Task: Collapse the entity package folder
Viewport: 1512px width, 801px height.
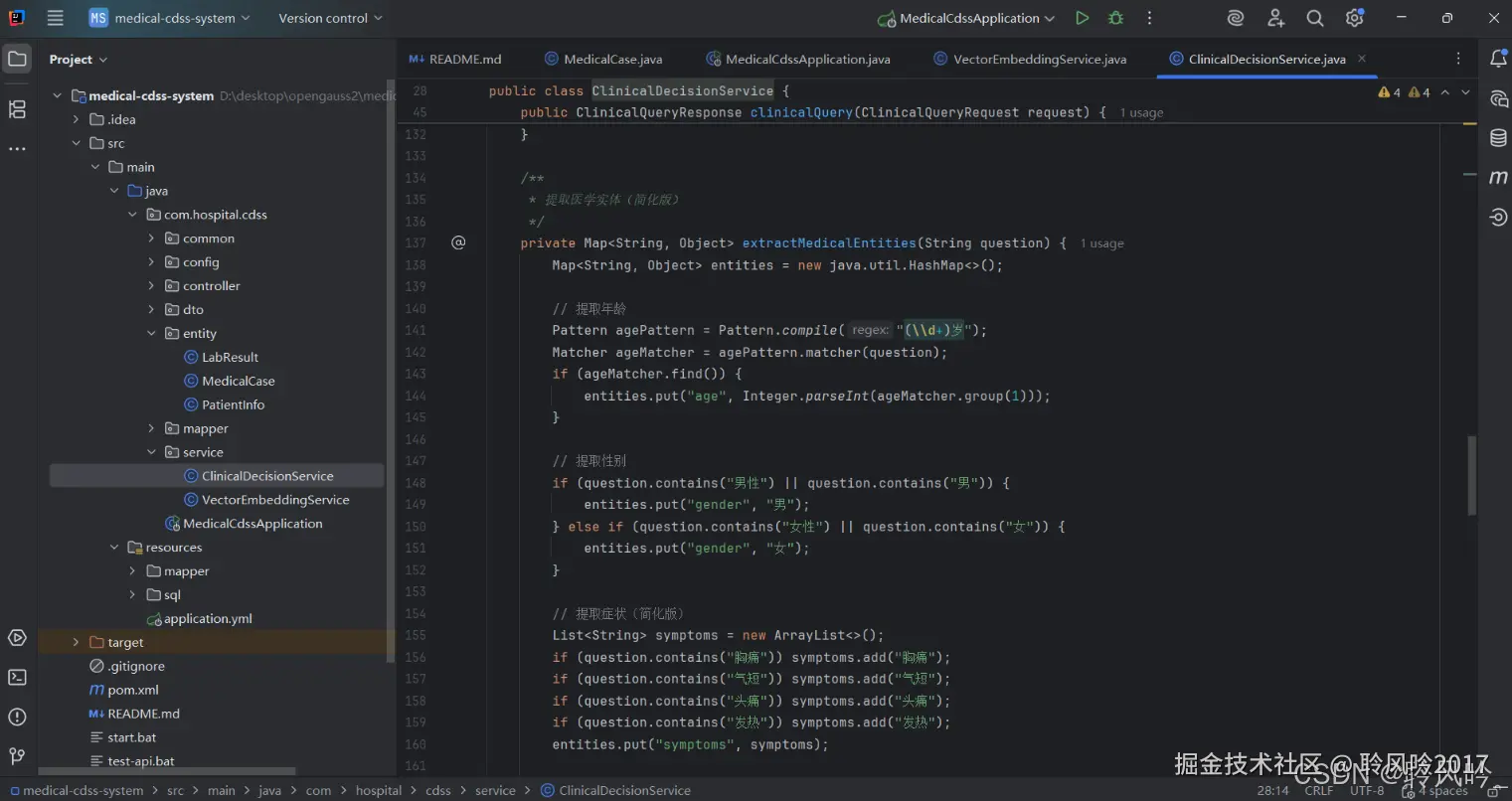Action: point(151,334)
